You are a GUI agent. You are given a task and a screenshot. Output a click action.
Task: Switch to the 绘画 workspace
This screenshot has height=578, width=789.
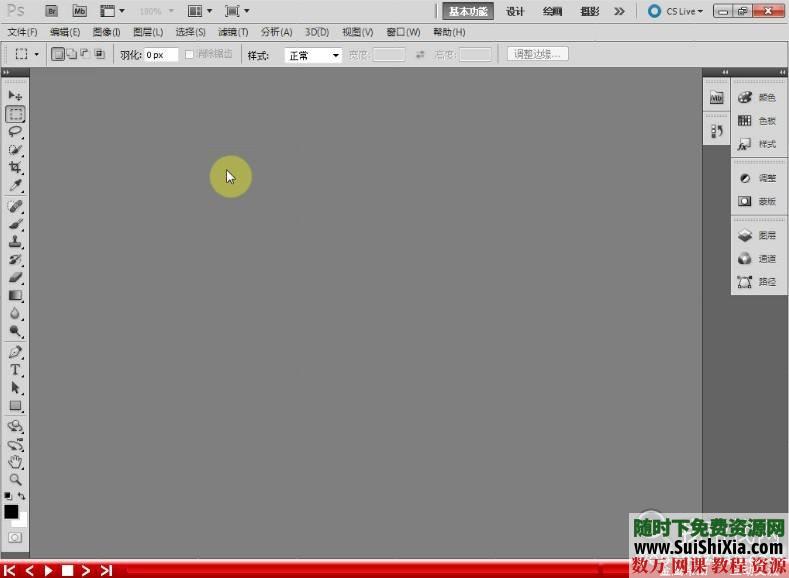pos(553,11)
